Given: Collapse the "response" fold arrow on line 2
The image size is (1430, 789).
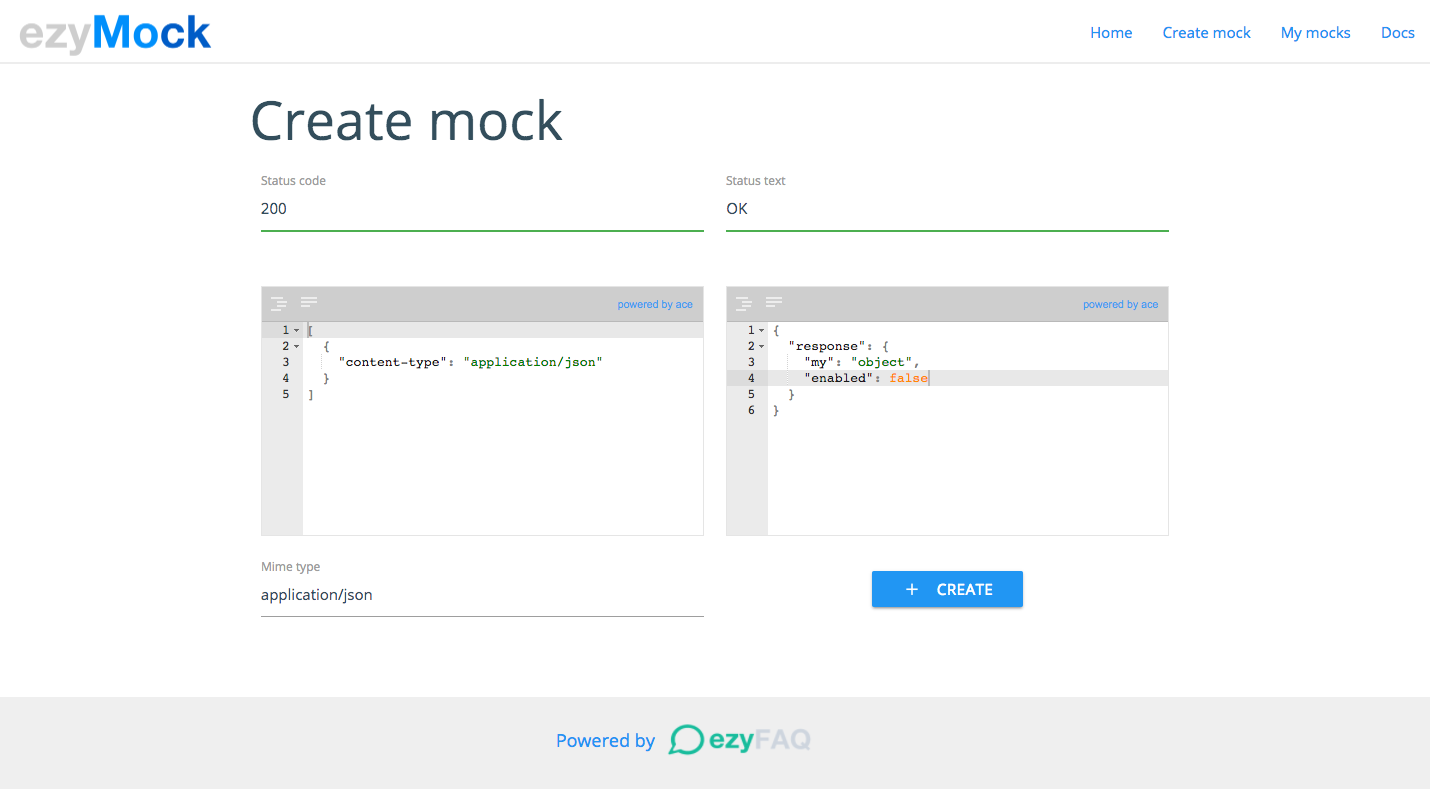Looking at the screenshot, I should pos(762,346).
